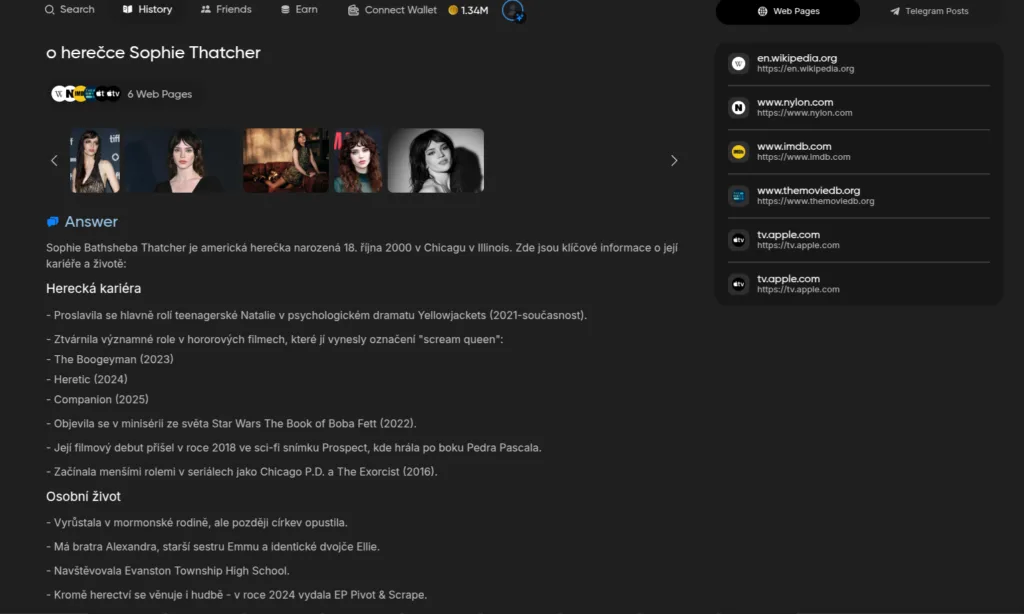
Task: Click the 'Osobní život' heading
Action: [x=83, y=496]
